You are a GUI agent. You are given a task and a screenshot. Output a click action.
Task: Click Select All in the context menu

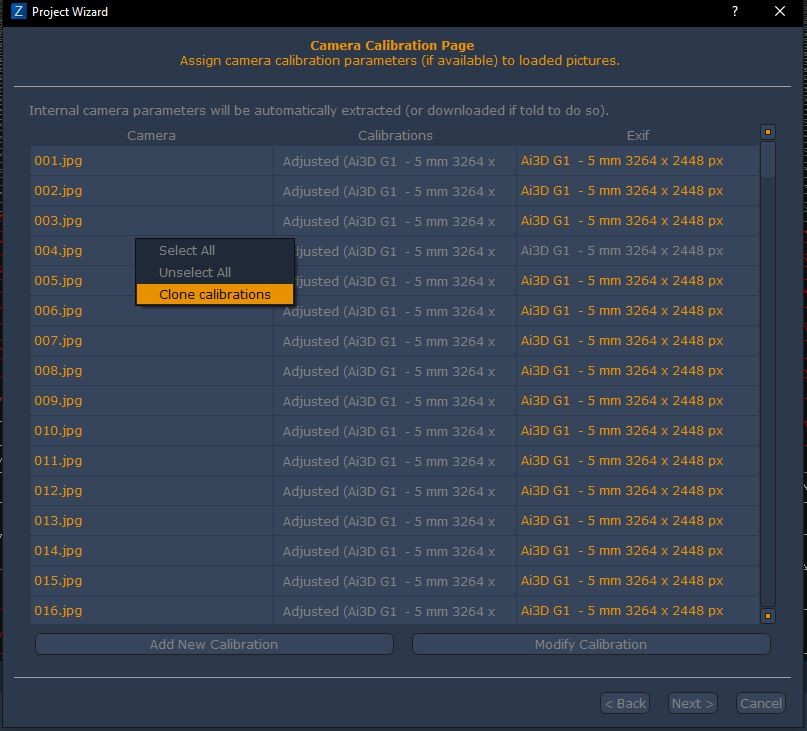[187, 251]
